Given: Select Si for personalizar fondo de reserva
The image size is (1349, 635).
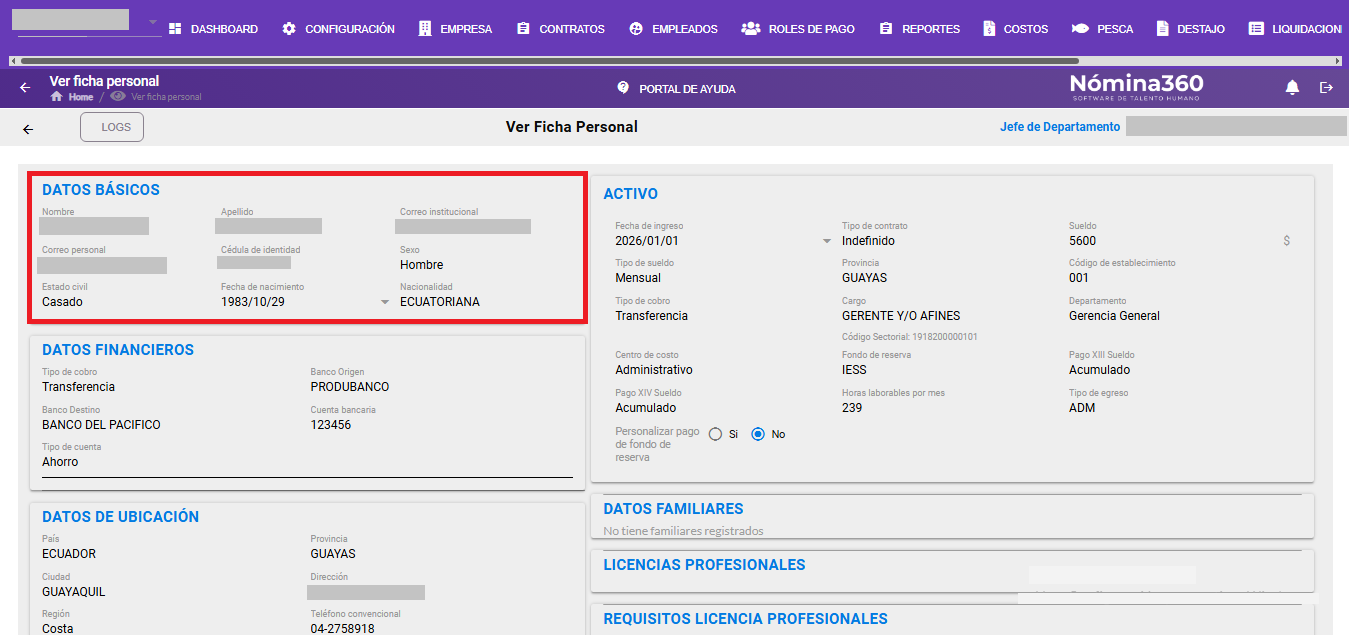Looking at the screenshot, I should click(x=715, y=434).
